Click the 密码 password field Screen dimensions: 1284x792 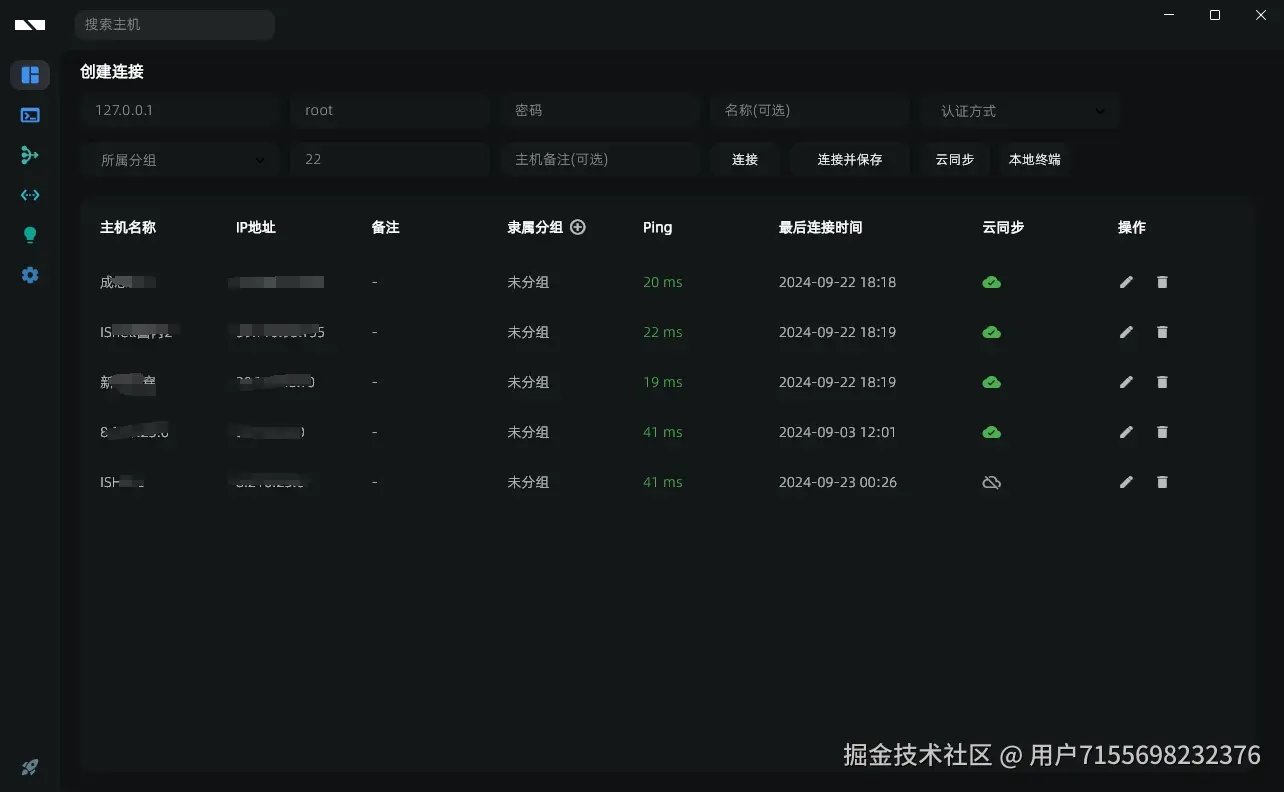600,111
